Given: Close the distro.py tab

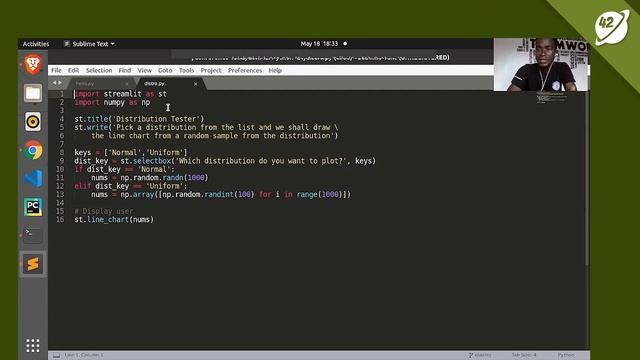Looking at the screenshot, I should pos(196,84).
